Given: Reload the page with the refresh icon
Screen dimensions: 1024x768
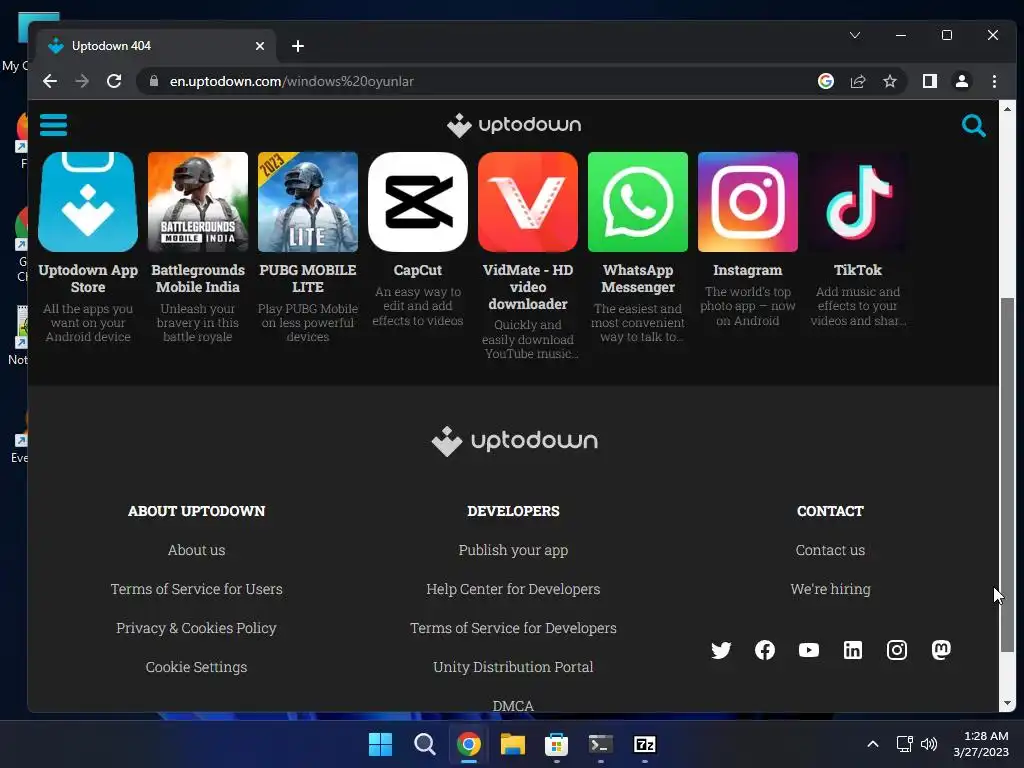Looking at the screenshot, I should [114, 81].
